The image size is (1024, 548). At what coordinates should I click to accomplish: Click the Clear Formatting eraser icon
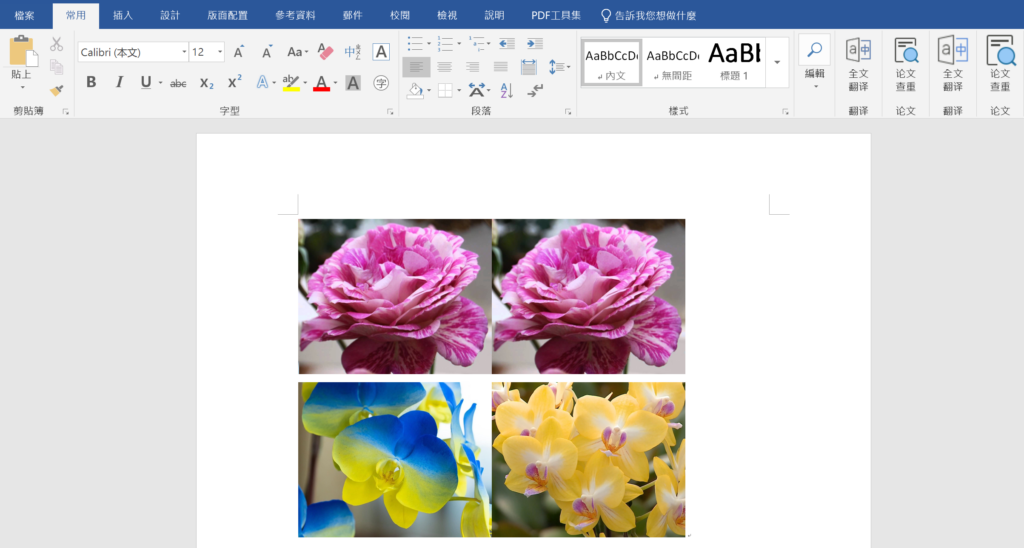point(325,51)
